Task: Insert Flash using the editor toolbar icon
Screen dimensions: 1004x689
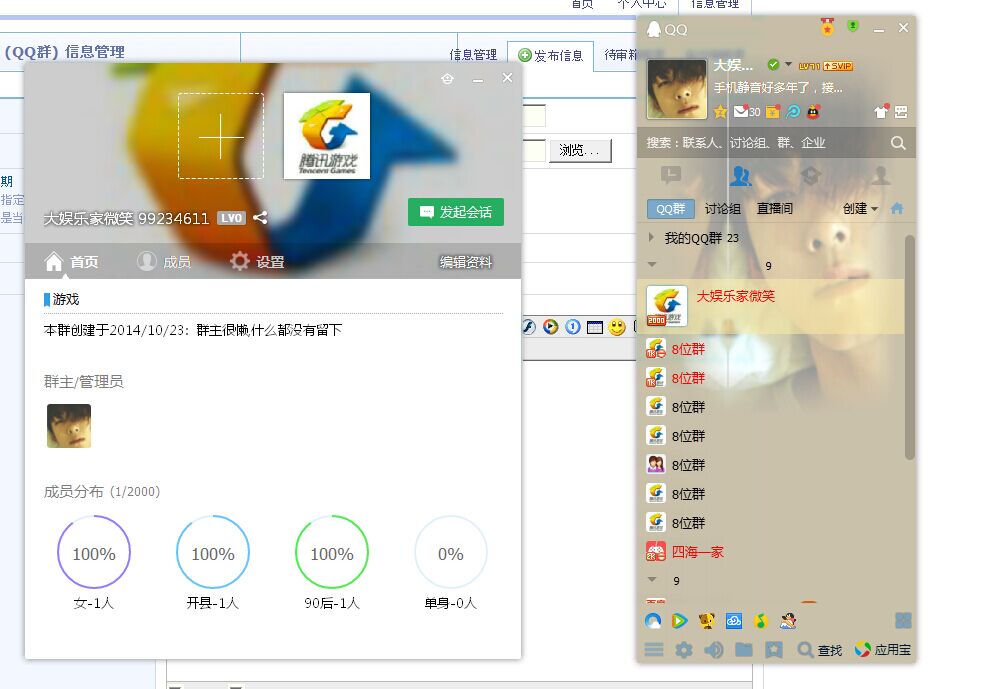Action: click(528, 327)
